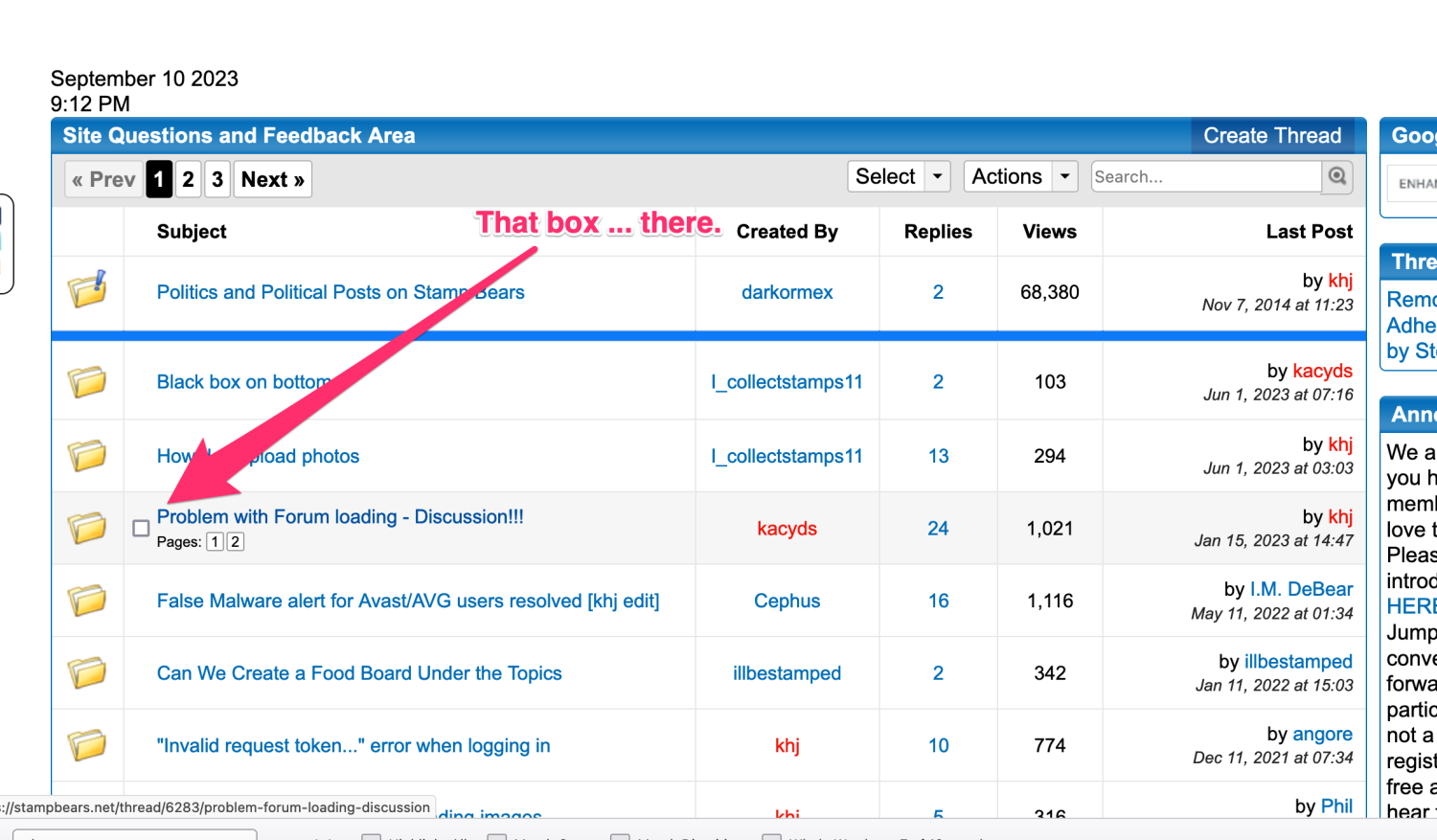
Task: Click folder icon beside False Malware alert thread
Action: (x=87, y=601)
